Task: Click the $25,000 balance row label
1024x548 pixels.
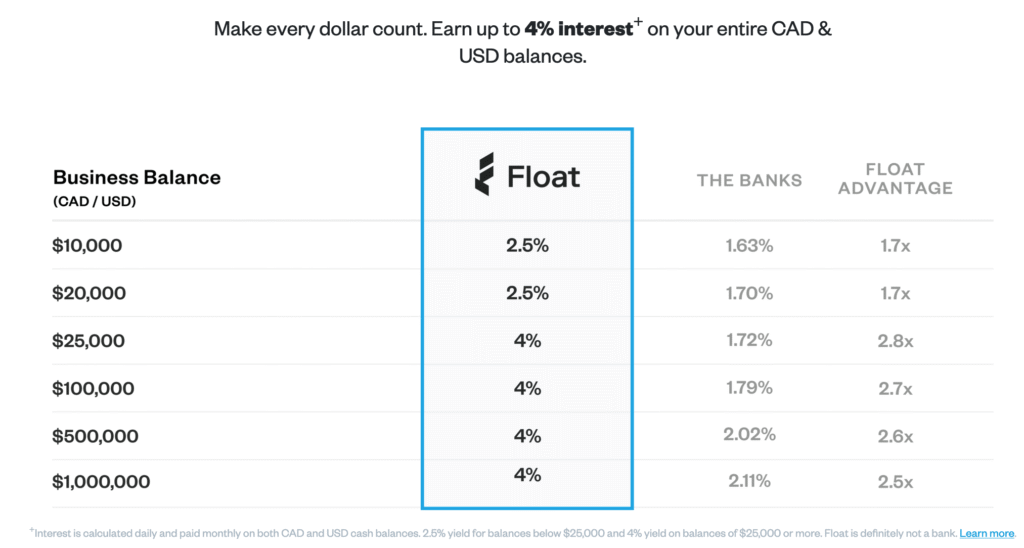Action: [89, 341]
